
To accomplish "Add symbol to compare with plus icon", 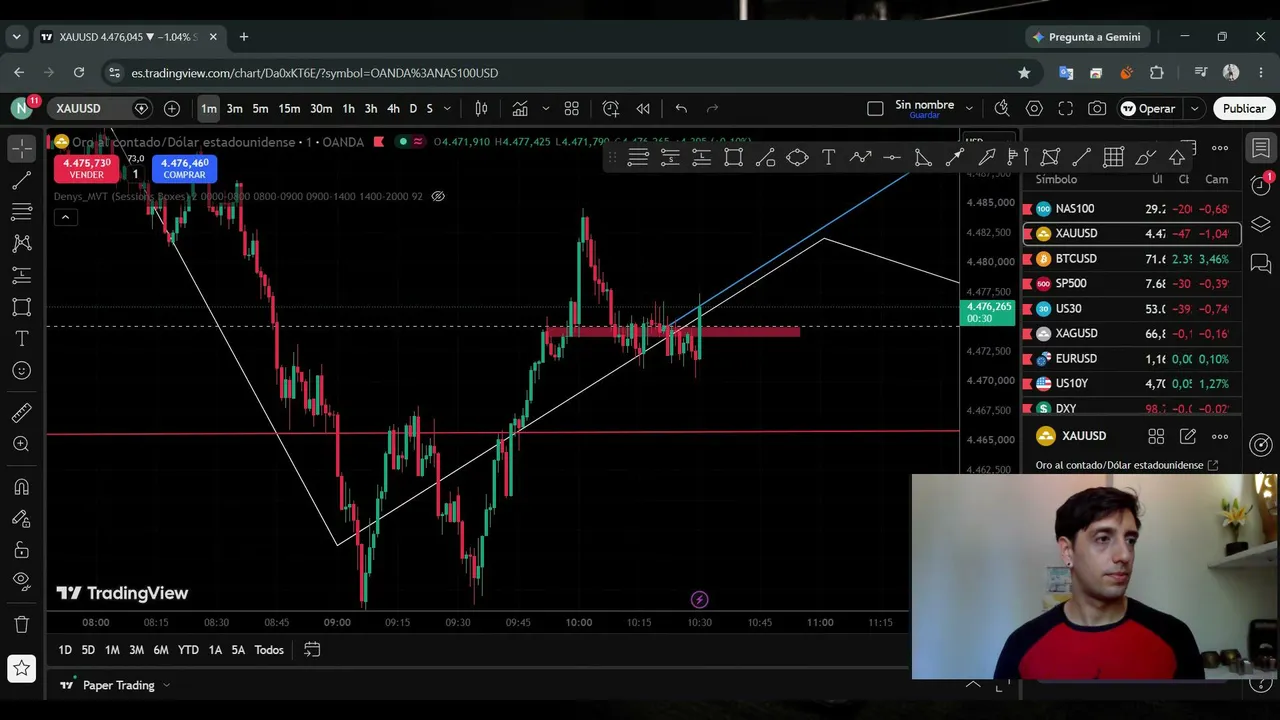I will click(x=172, y=108).
